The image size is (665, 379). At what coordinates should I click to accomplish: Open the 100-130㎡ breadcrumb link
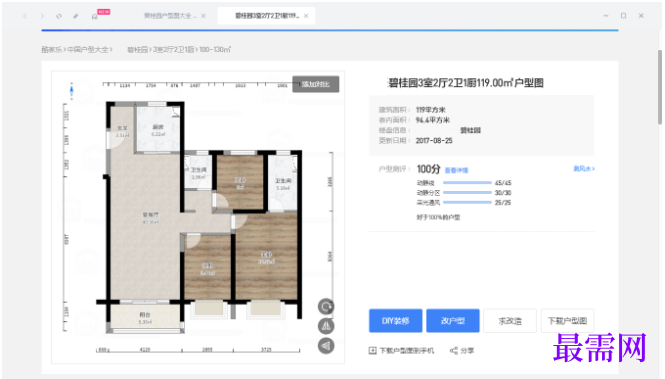point(215,50)
